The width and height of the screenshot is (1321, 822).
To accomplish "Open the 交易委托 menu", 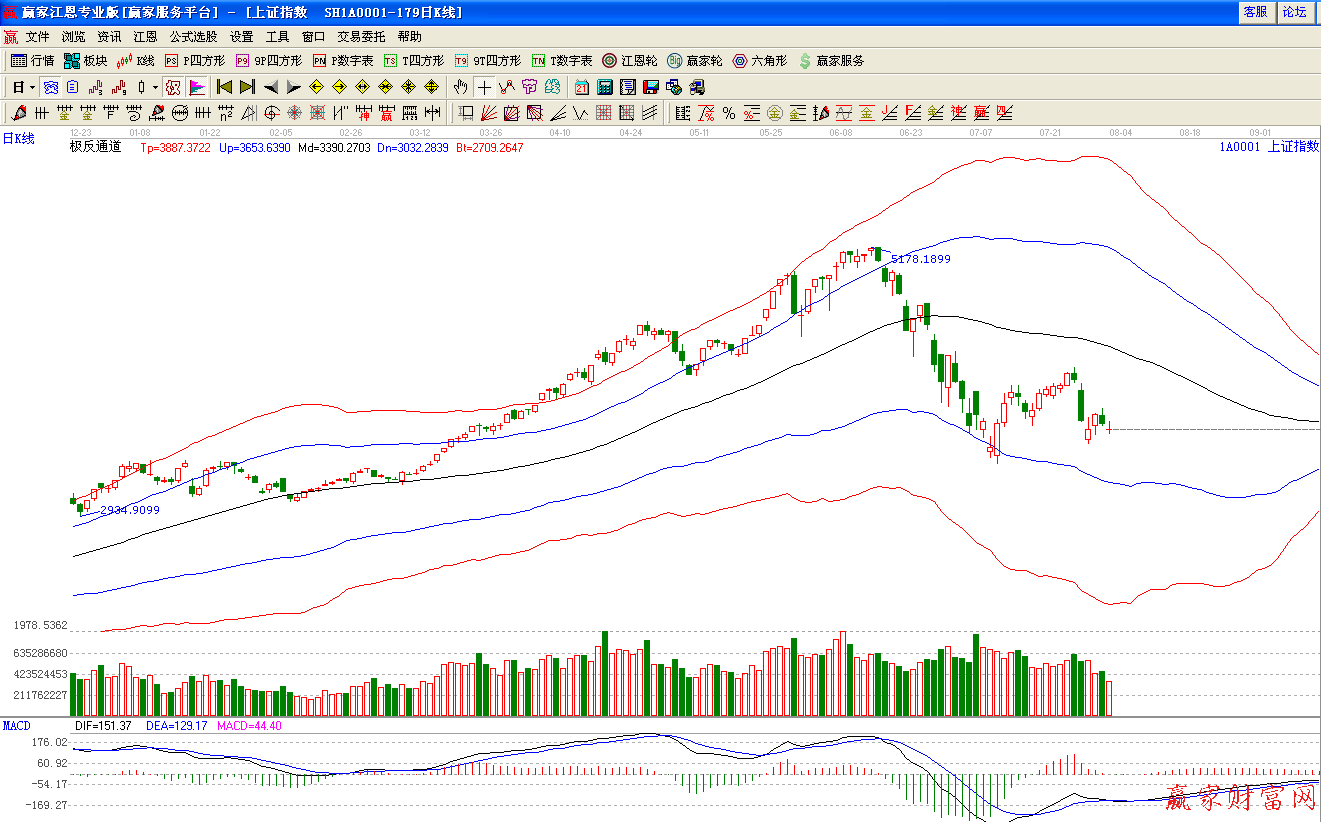I will (360, 37).
